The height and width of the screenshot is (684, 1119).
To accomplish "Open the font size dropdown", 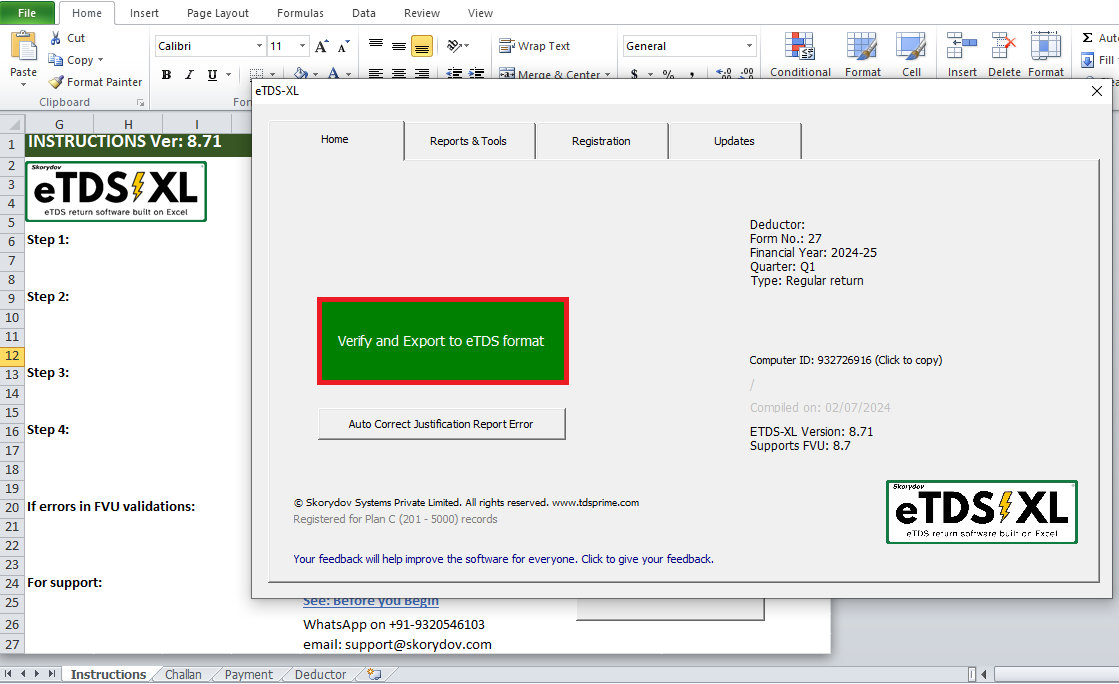I will (303, 46).
